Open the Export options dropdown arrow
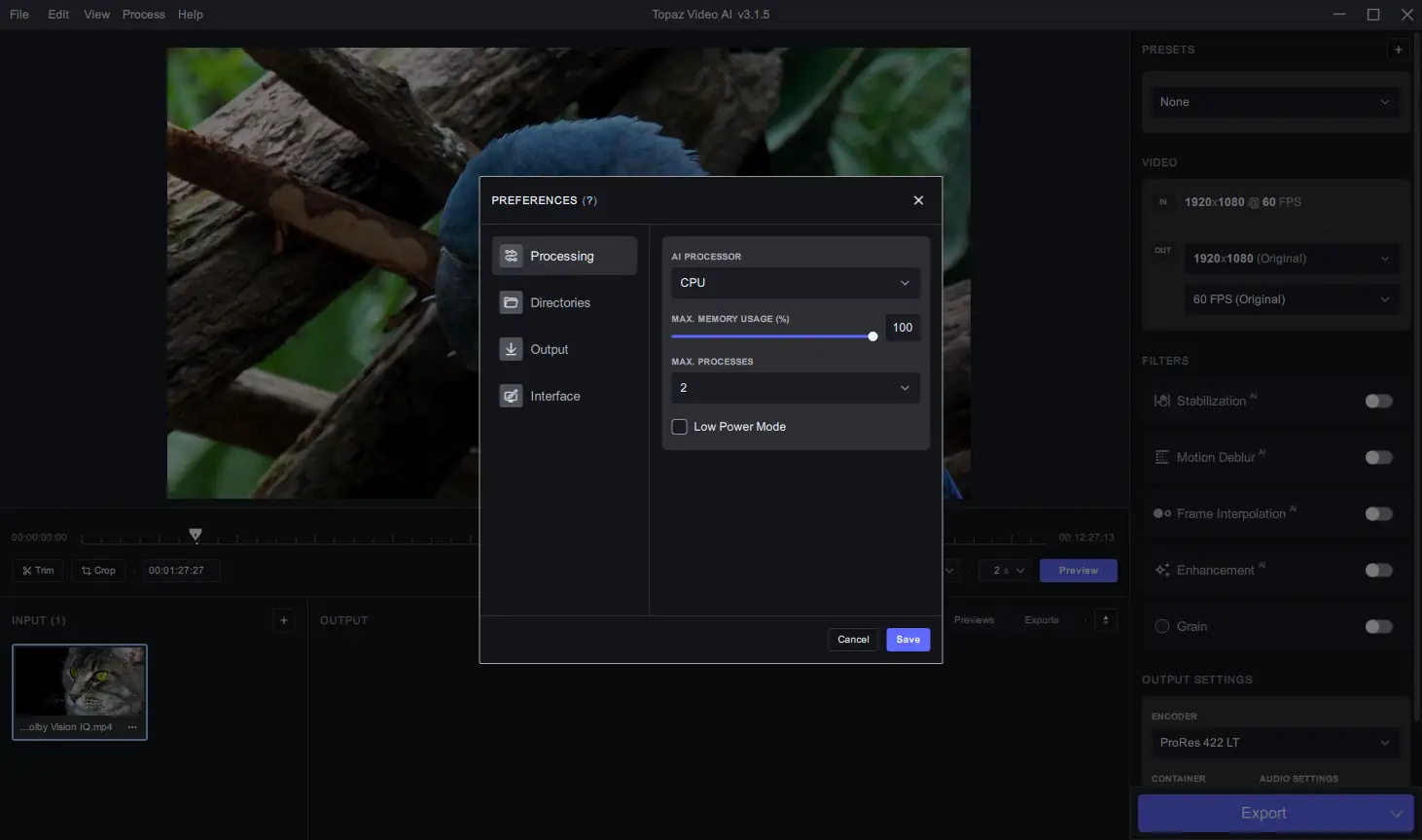The height and width of the screenshot is (840, 1422). click(1398, 813)
